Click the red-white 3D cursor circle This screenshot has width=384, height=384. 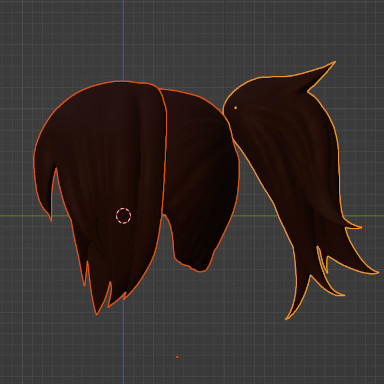click(123, 216)
